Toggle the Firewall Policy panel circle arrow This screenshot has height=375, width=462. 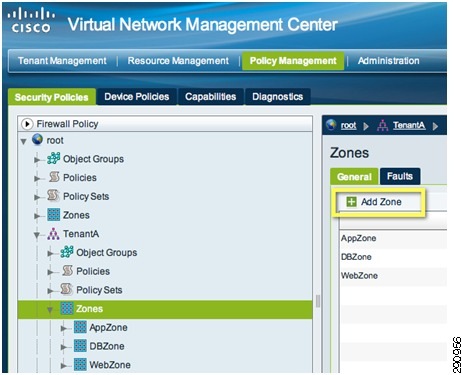click(x=27, y=124)
